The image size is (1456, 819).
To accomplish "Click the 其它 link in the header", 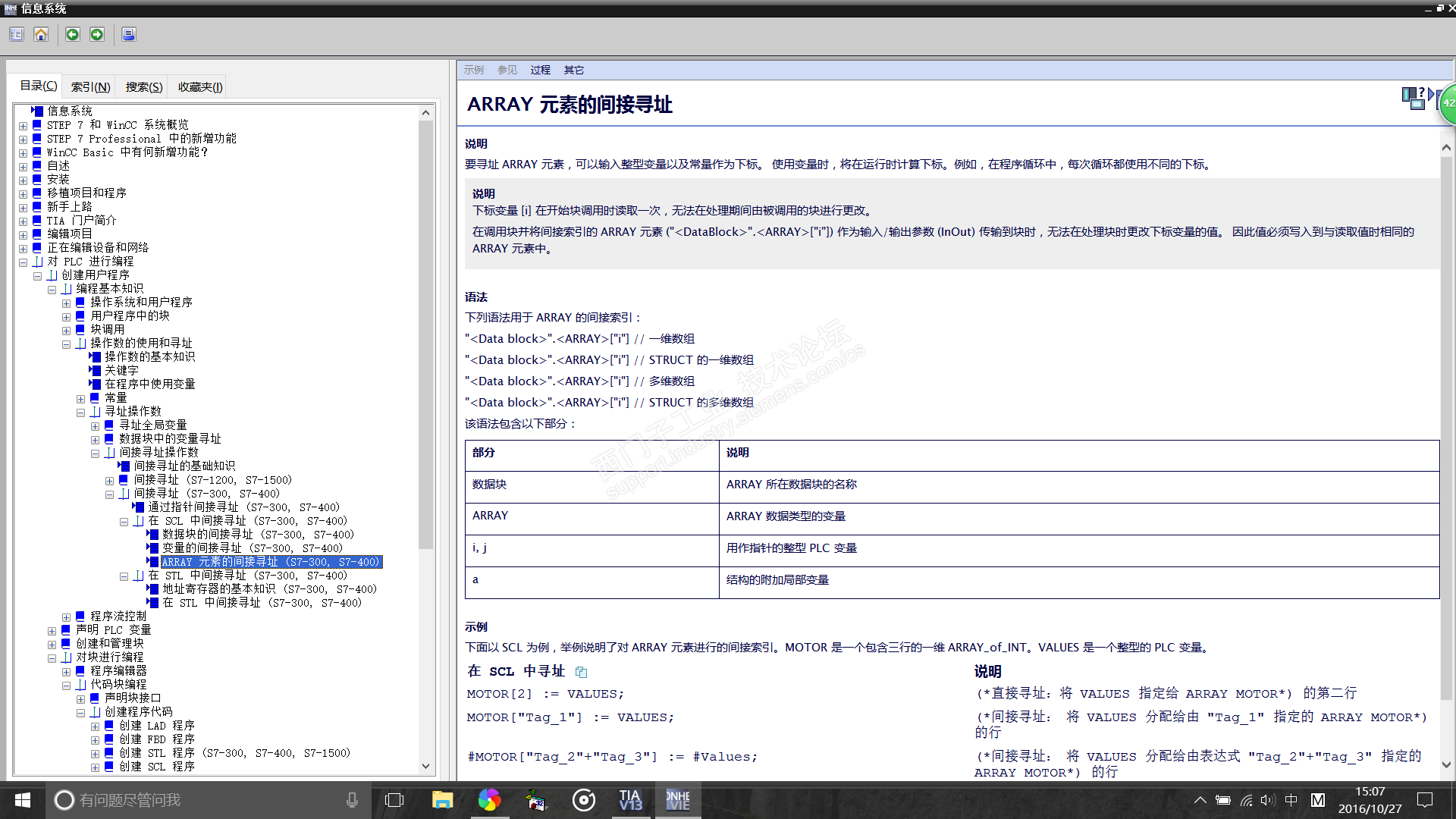I will 574,70.
